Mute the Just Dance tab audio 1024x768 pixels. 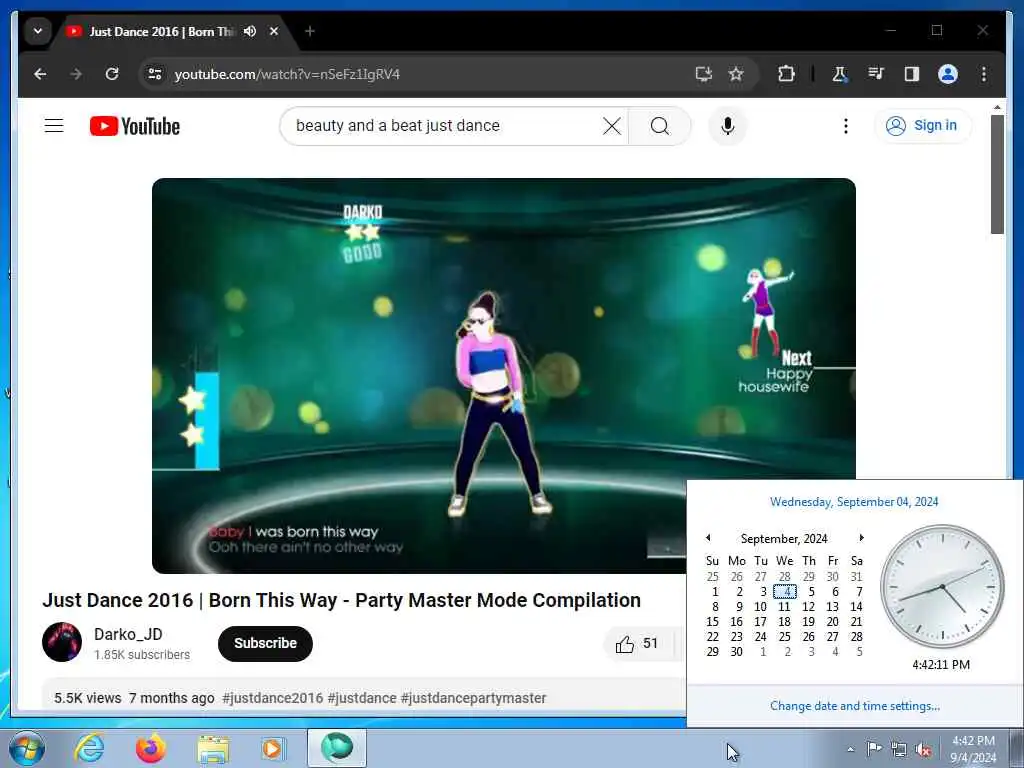point(249,31)
